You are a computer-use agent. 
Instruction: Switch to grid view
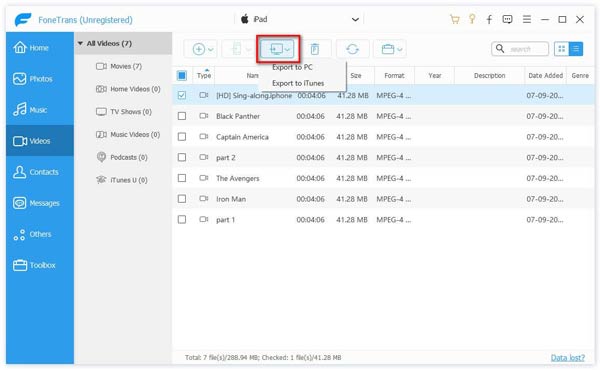561,49
